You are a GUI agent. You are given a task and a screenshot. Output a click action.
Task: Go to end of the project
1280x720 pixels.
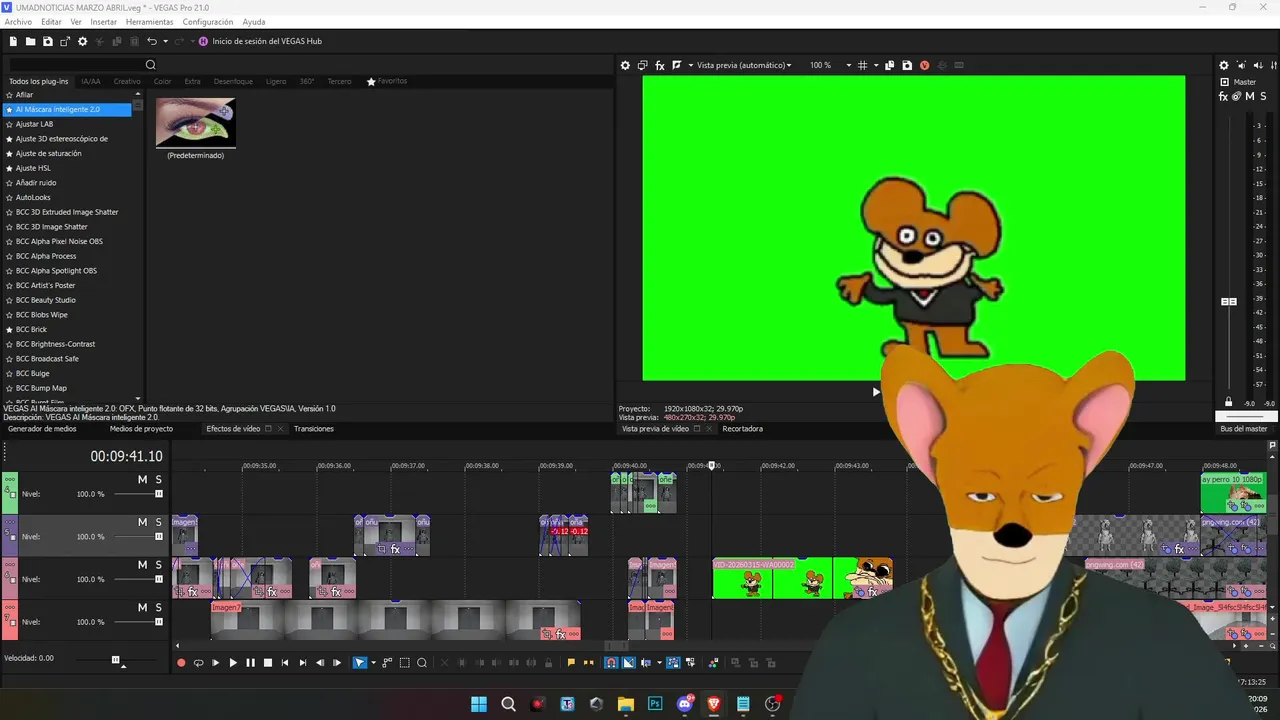pos(303,663)
